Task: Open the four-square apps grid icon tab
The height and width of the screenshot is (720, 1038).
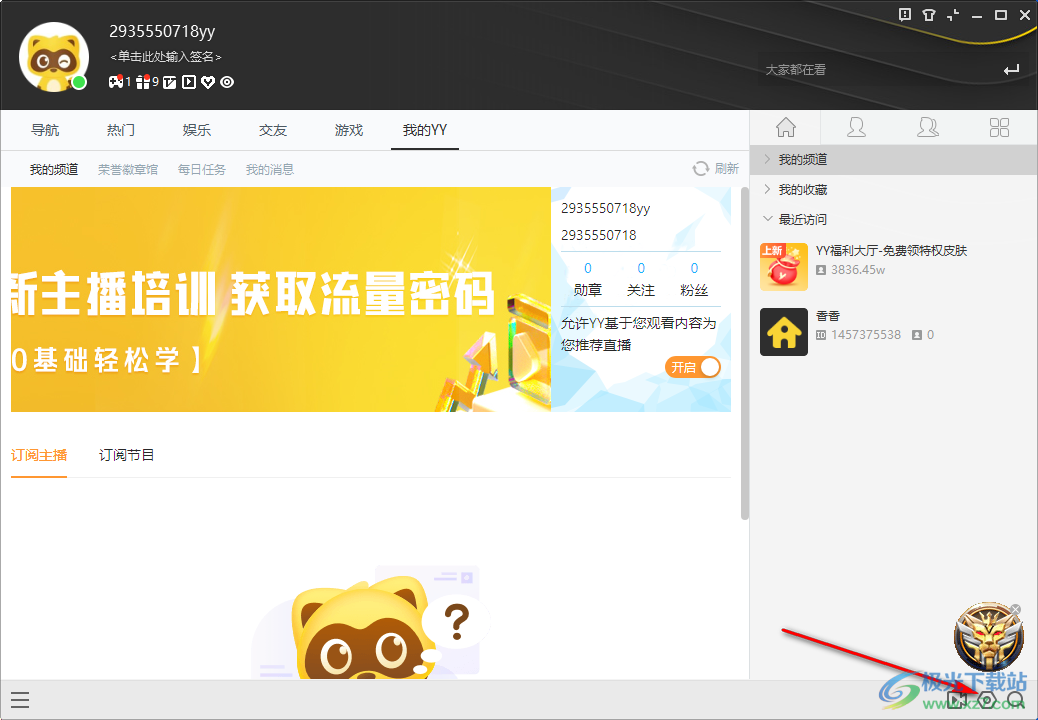Action: click(1000, 127)
